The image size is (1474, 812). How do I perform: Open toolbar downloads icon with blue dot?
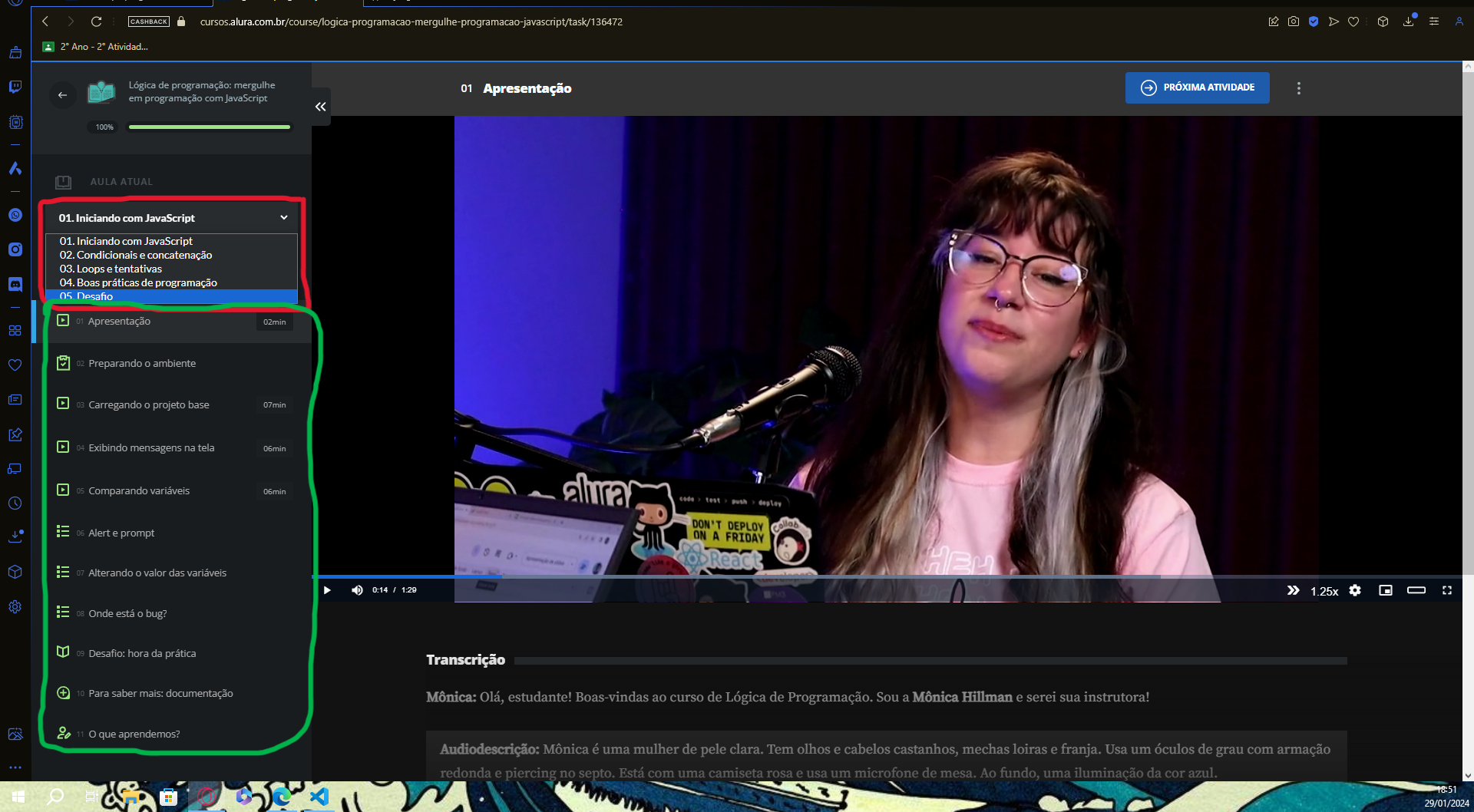point(1409,21)
